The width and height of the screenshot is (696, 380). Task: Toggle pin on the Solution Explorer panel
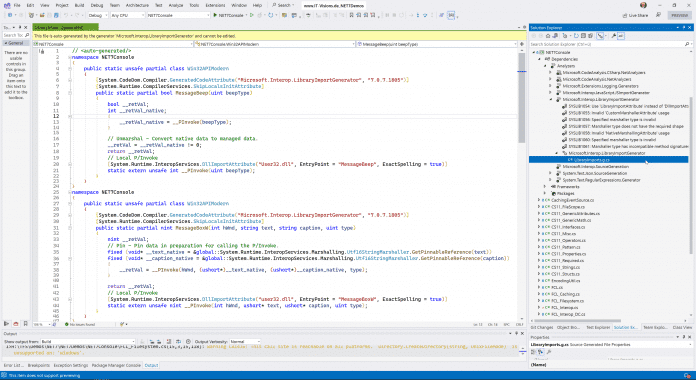[x=684, y=28]
